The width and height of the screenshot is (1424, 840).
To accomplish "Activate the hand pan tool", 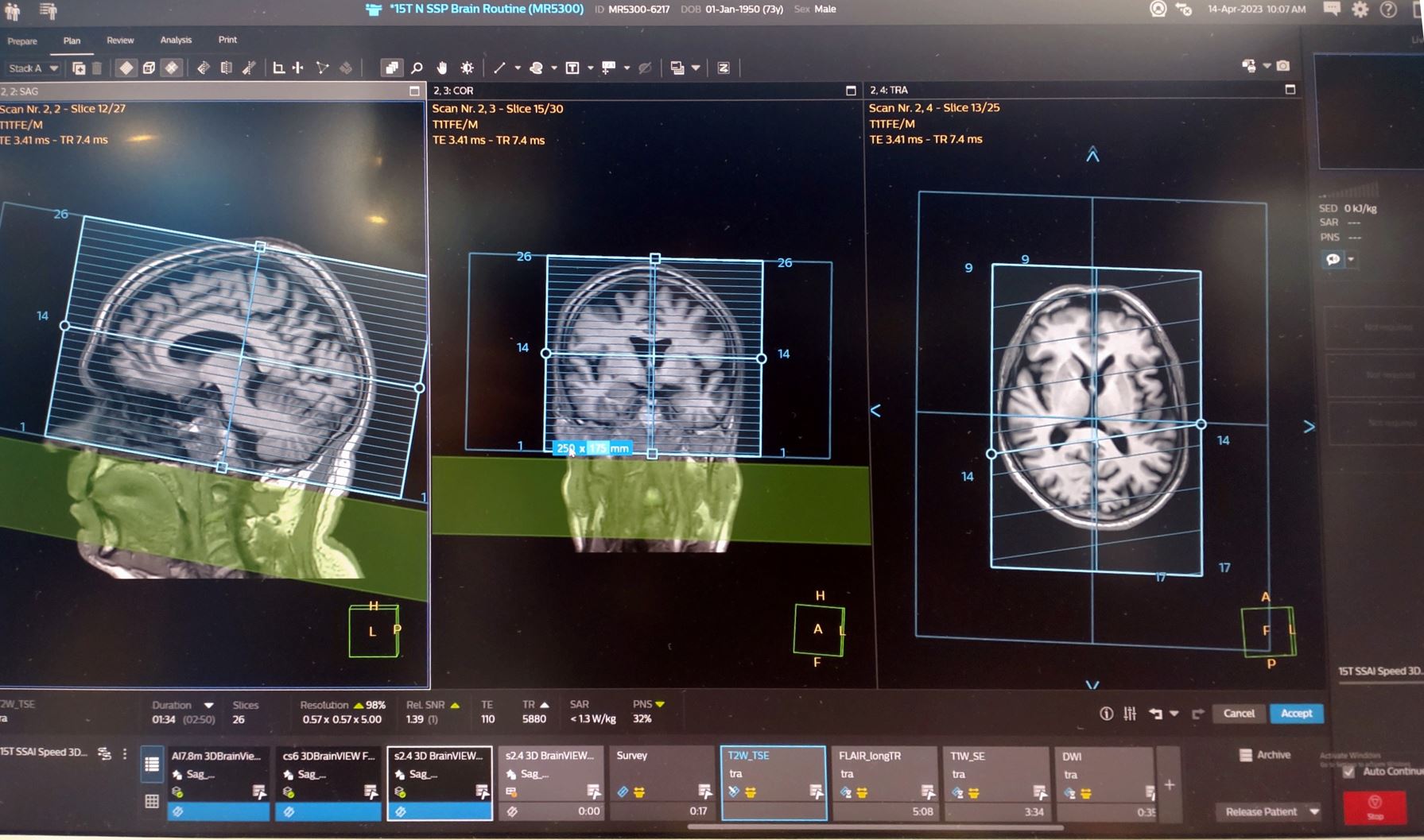I will tap(442, 68).
